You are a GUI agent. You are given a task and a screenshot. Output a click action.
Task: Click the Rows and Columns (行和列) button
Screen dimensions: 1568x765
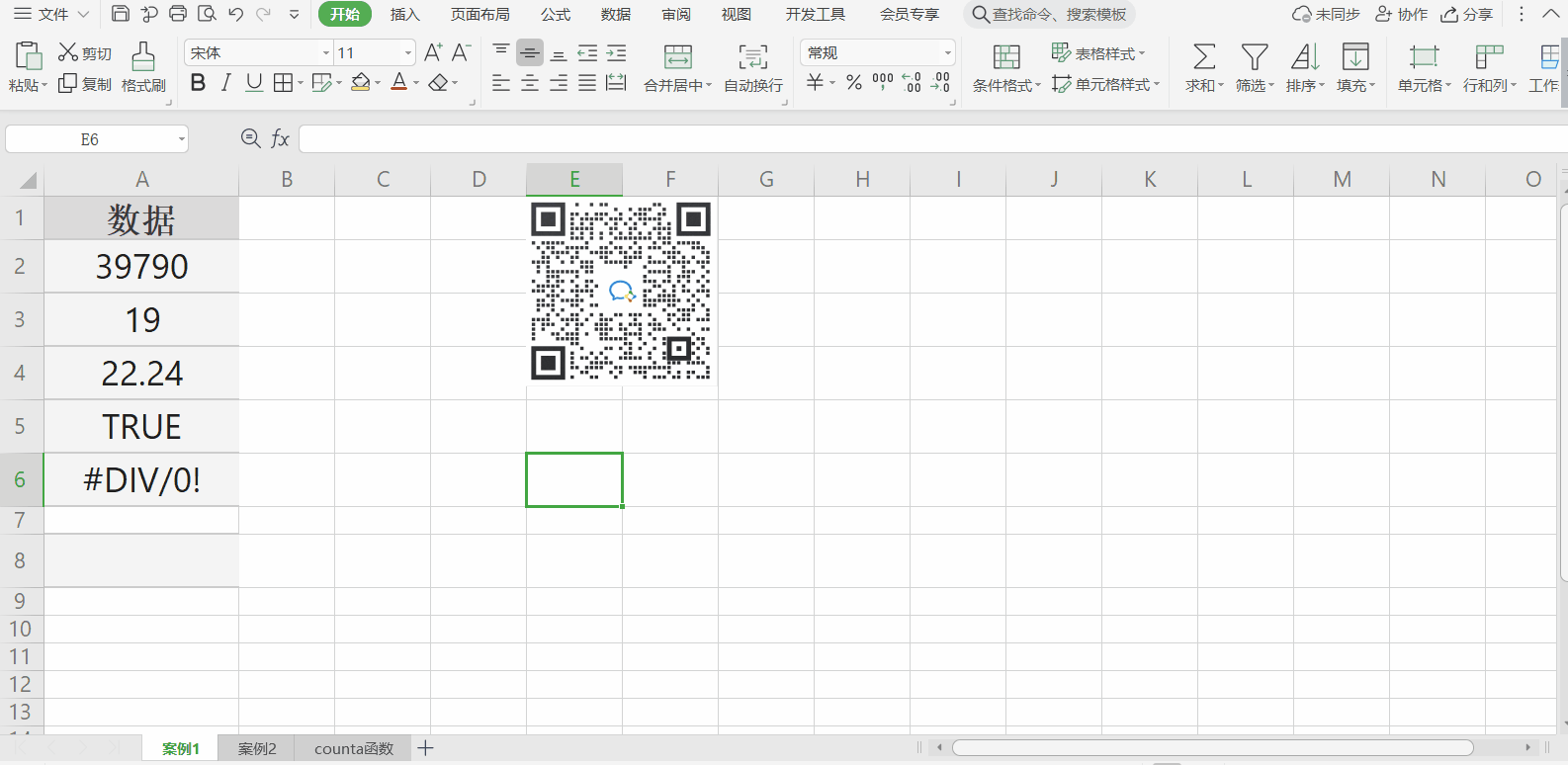click(1489, 67)
